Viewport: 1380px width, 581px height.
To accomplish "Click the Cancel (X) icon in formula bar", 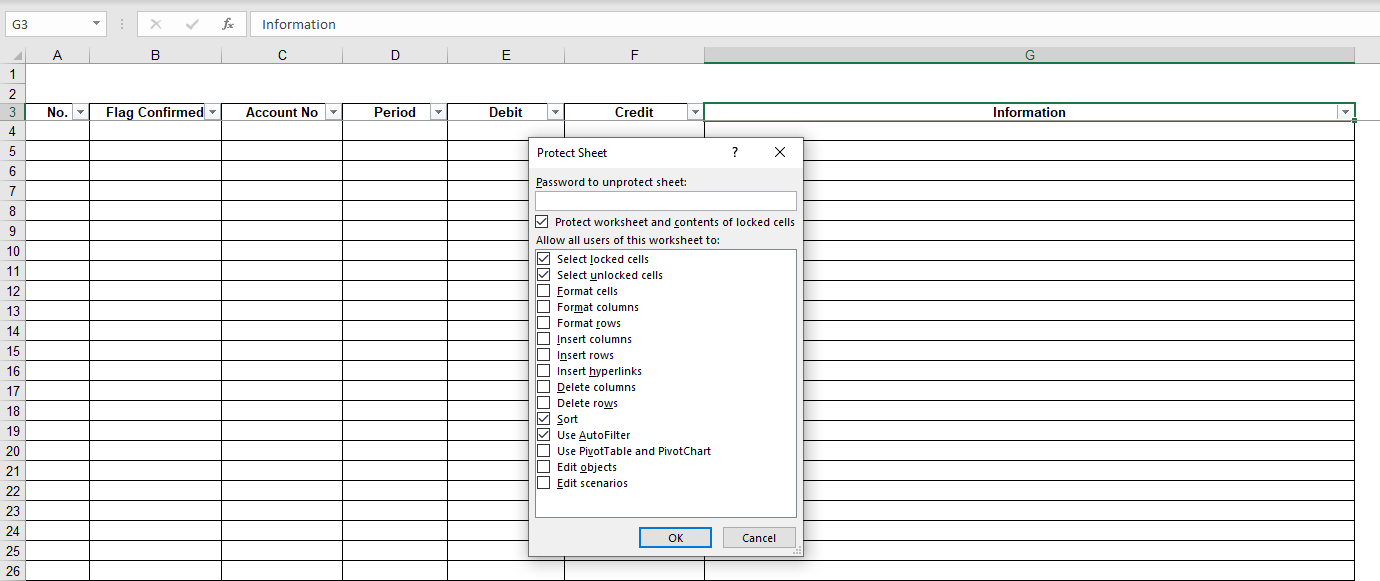I will (x=156, y=24).
